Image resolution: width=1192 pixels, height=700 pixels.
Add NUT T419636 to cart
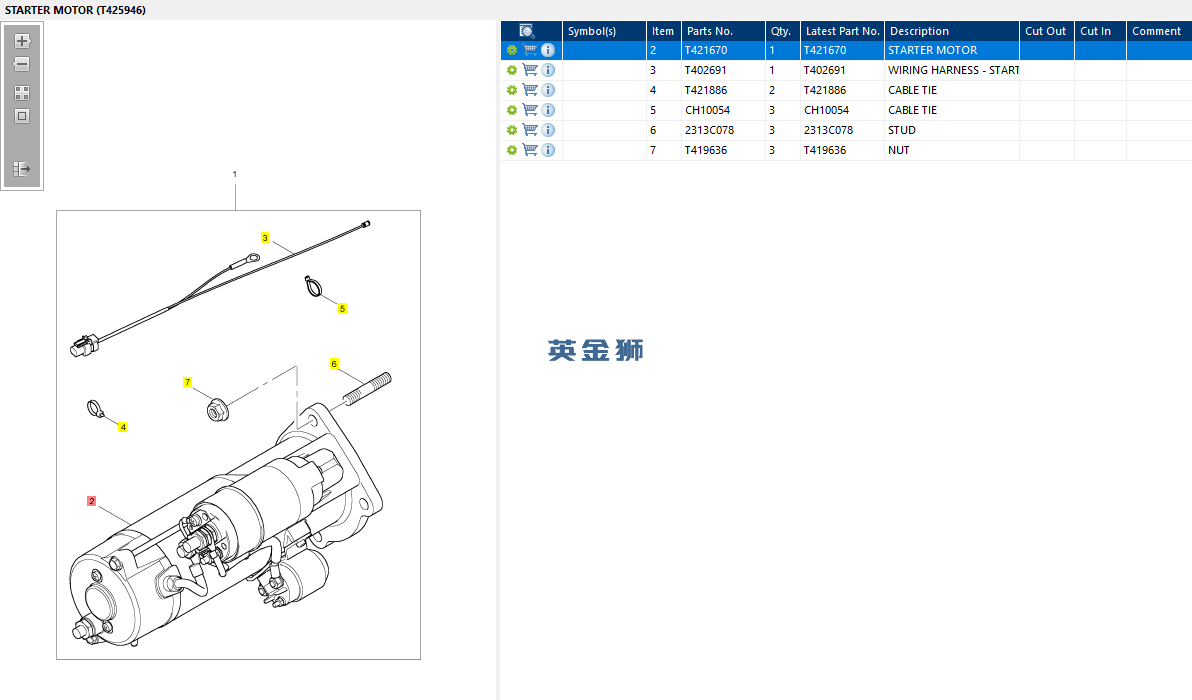coord(530,150)
